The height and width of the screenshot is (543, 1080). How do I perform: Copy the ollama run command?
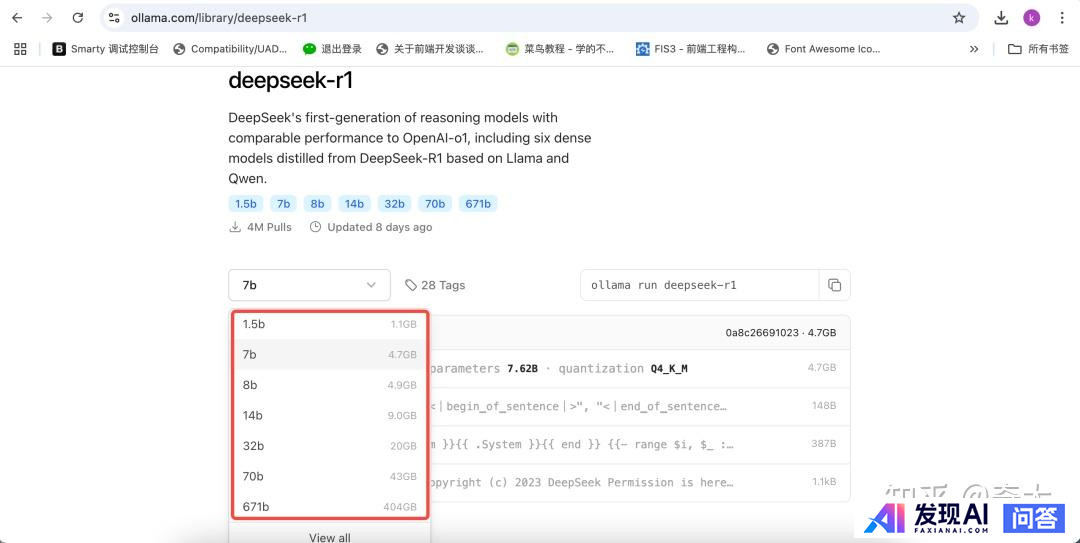(834, 285)
